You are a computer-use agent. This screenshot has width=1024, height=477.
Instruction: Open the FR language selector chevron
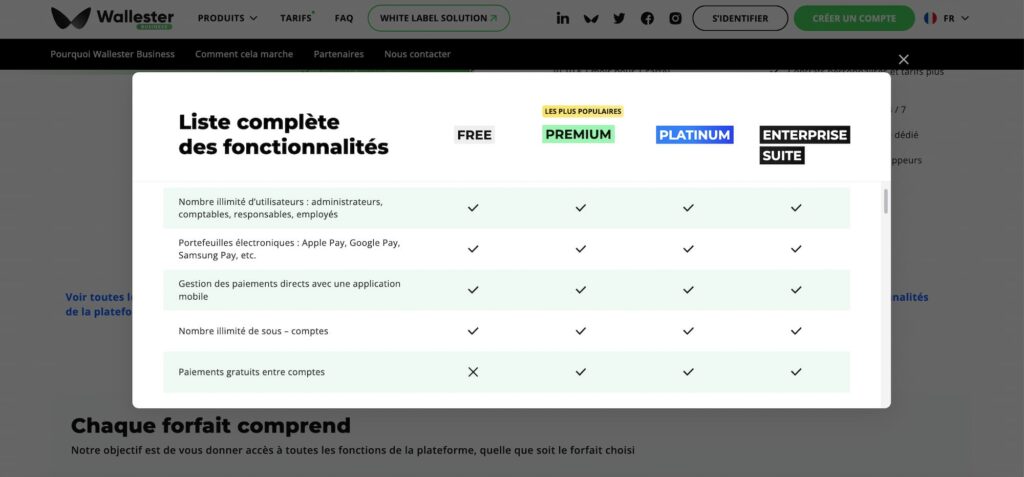click(x=965, y=18)
